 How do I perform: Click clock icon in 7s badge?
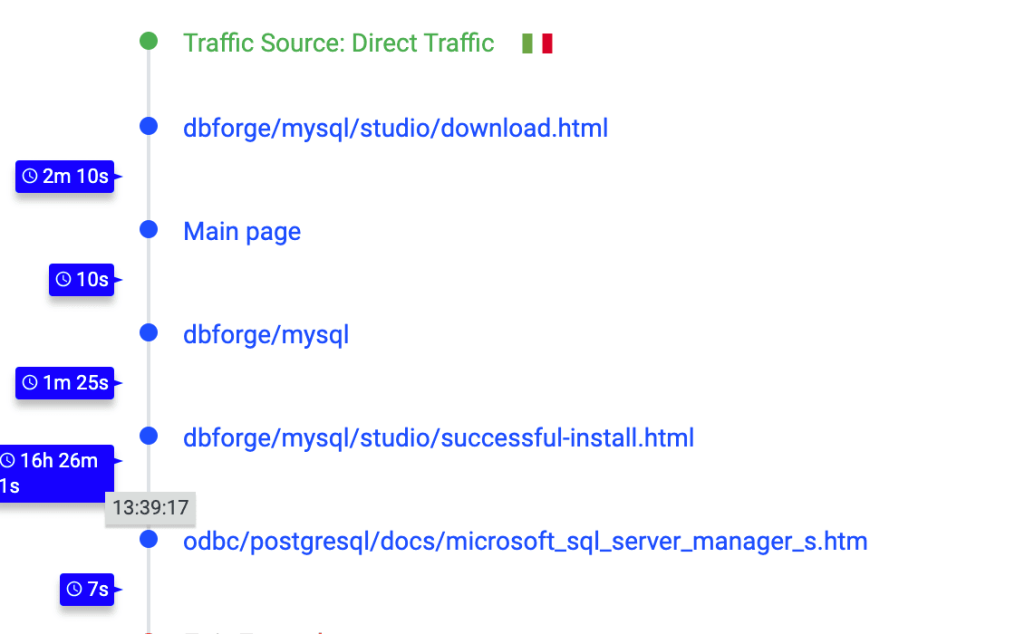[74, 589]
